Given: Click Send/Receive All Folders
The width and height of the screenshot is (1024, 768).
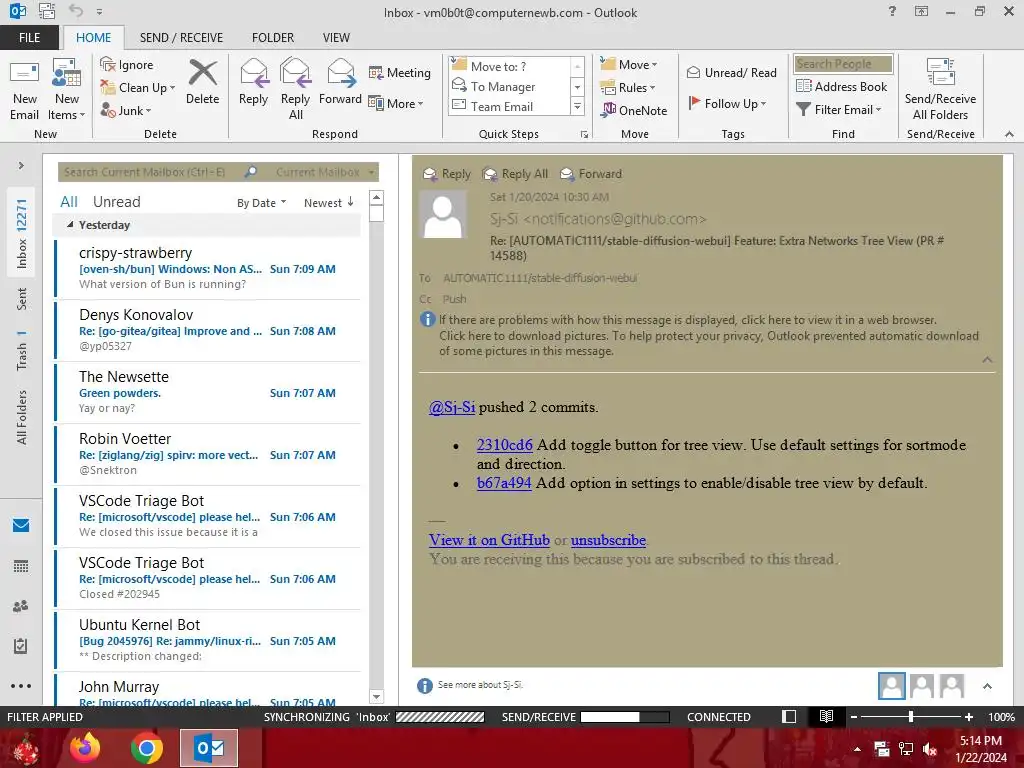Looking at the screenshot, I should click(x=940, y=90).
